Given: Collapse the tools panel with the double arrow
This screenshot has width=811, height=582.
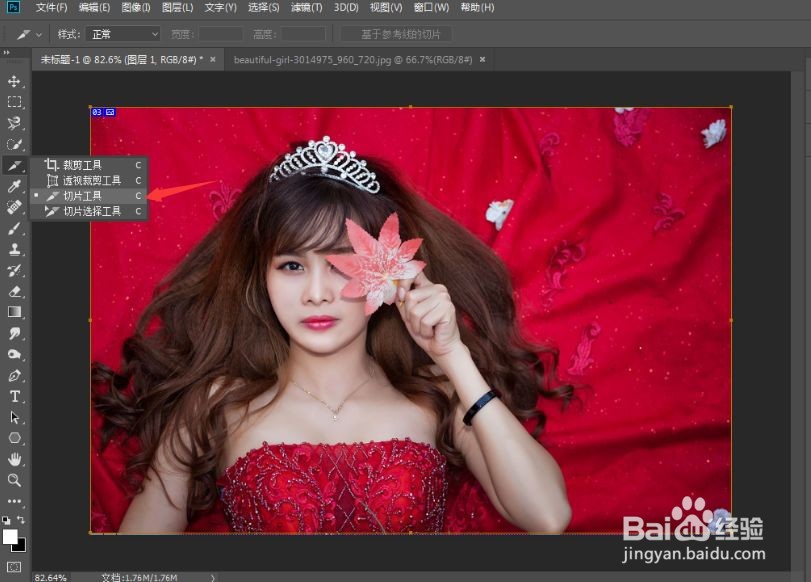Looking at the screenshot, I should click(6, 52).
